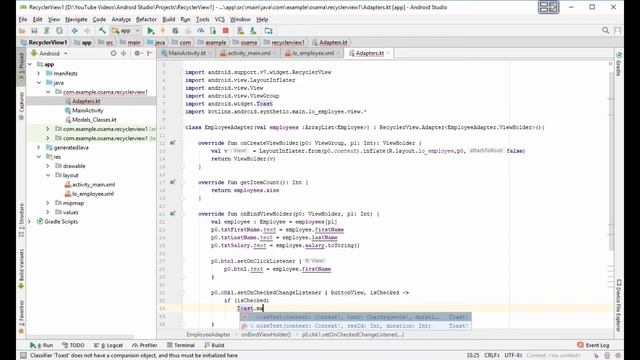Toggle the Gradle side tool window
Viewport: 640px width, 360px height.
(619, 64)
